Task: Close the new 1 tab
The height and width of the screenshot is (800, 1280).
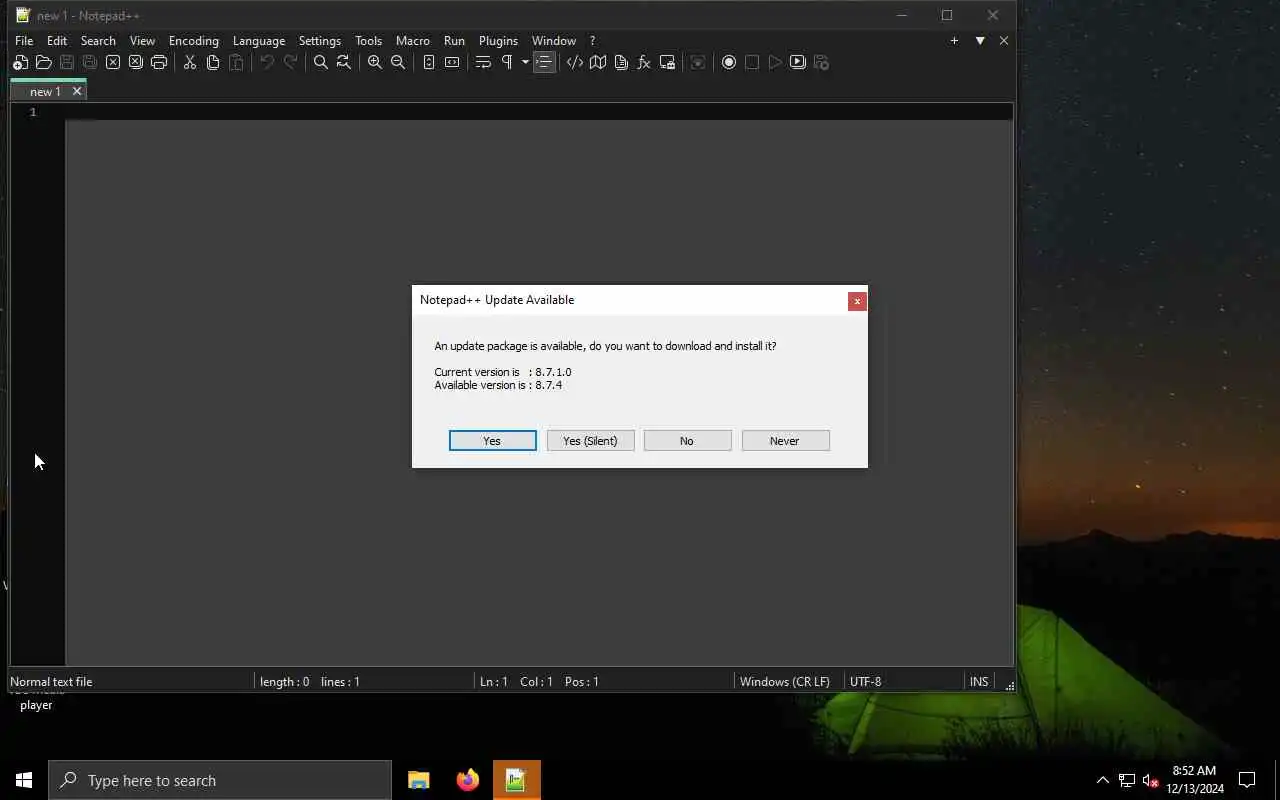Action: tap(77, 91)
